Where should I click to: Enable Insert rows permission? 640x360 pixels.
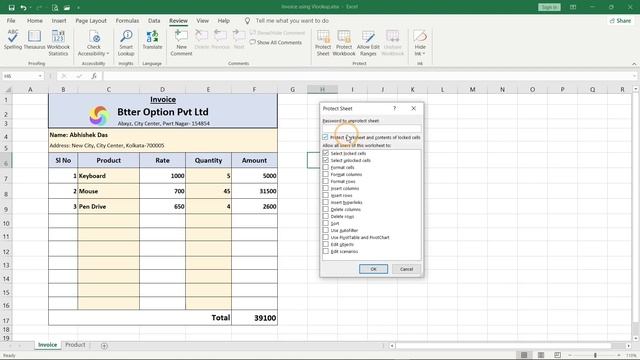click(x=326, y=195)
